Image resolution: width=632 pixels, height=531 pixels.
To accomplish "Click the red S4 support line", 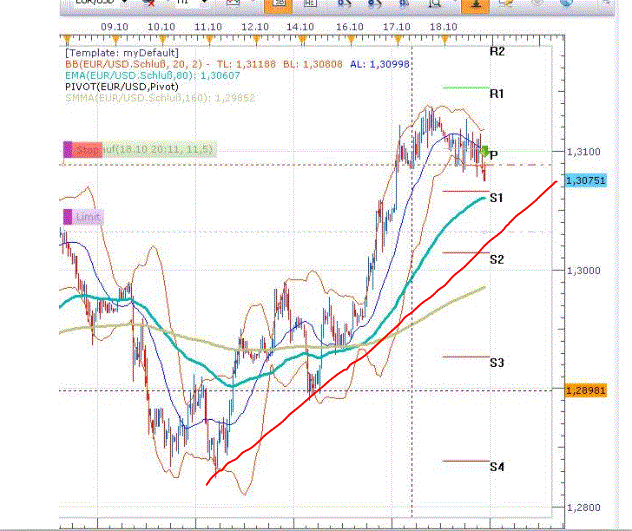I will pyautogui.click(x=466, y=461).
